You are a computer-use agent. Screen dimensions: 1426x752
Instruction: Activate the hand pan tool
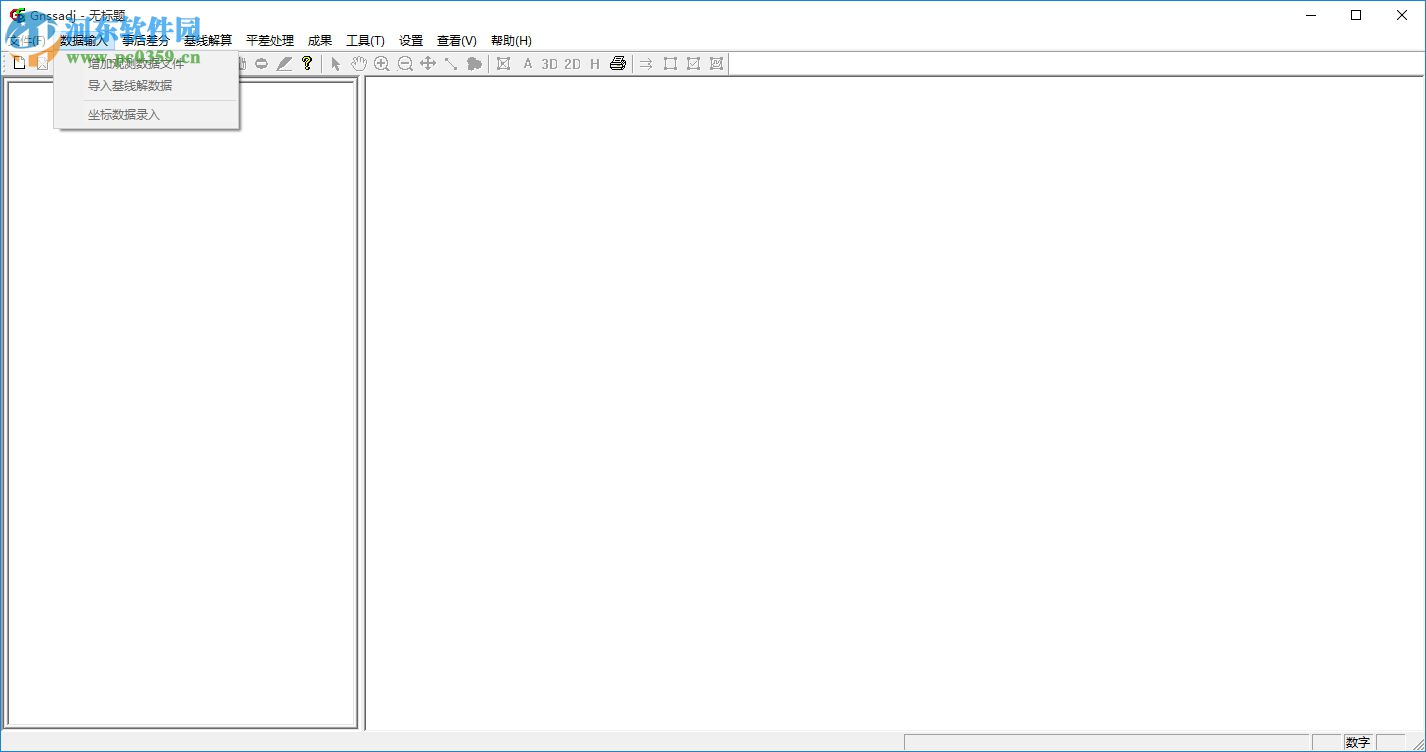coord(359,64)
